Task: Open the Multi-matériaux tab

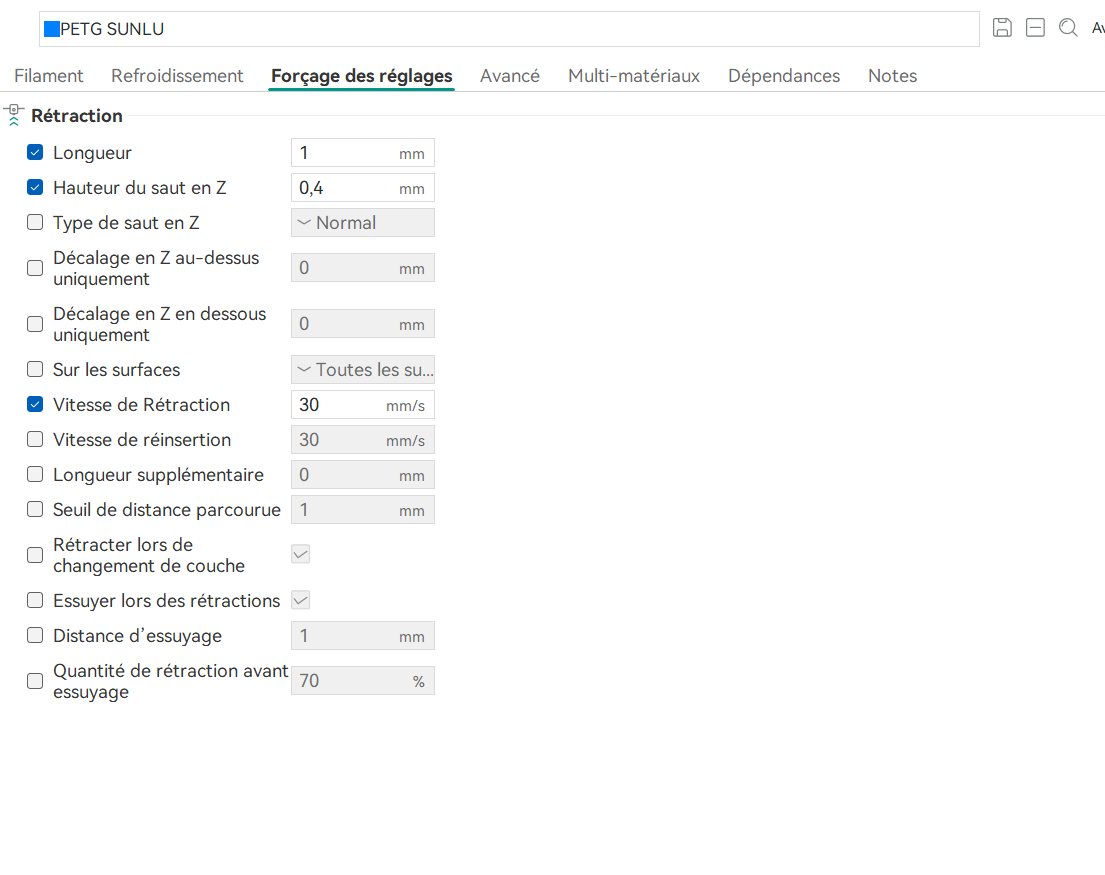Action: [x=634, y=76]
